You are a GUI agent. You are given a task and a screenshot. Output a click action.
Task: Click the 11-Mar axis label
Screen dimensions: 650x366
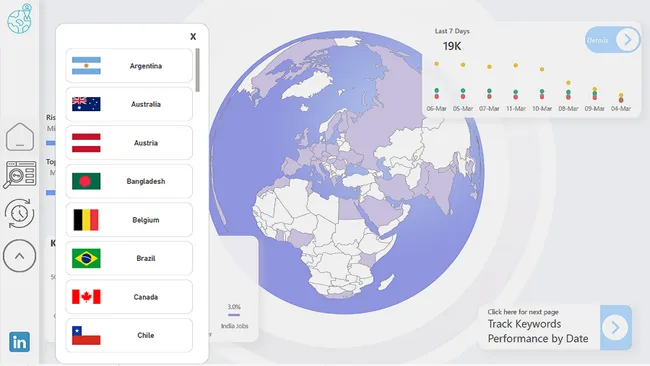(x=516, y=109)
